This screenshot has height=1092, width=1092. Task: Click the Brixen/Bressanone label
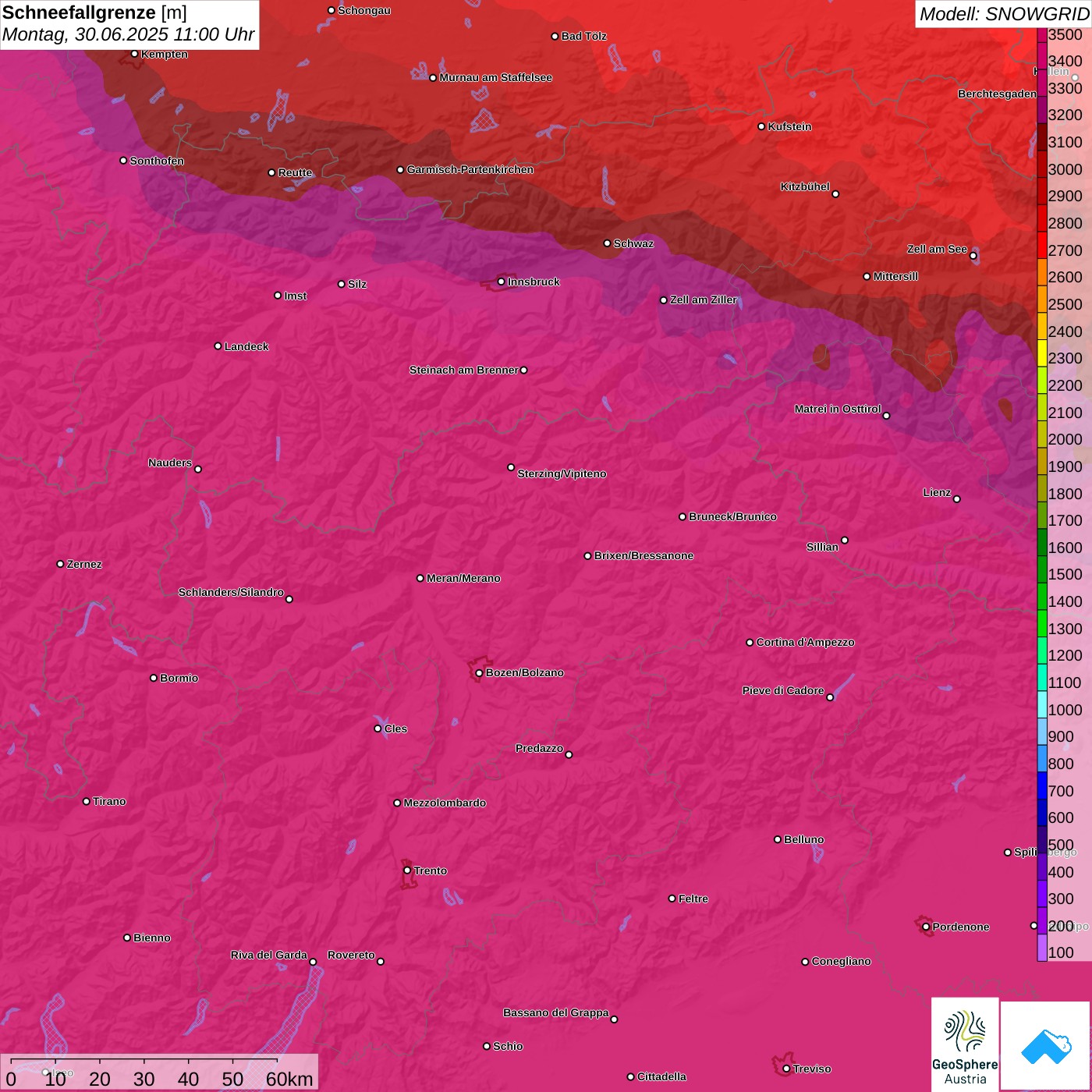643,555
